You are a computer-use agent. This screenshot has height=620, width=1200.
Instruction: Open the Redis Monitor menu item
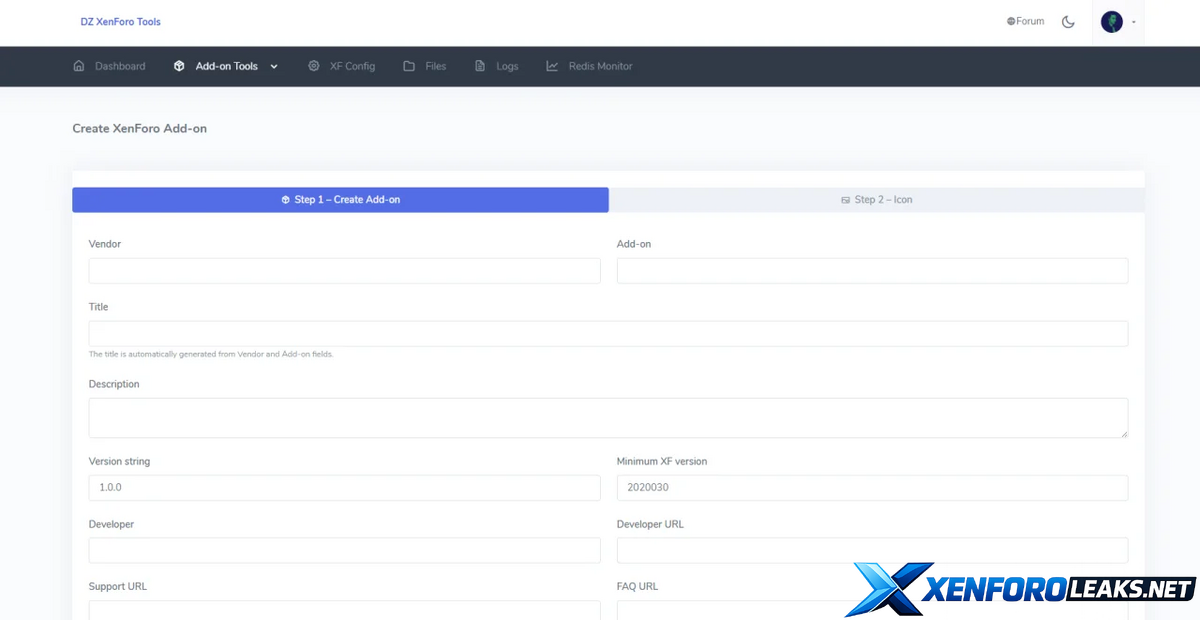coord(600,66)
